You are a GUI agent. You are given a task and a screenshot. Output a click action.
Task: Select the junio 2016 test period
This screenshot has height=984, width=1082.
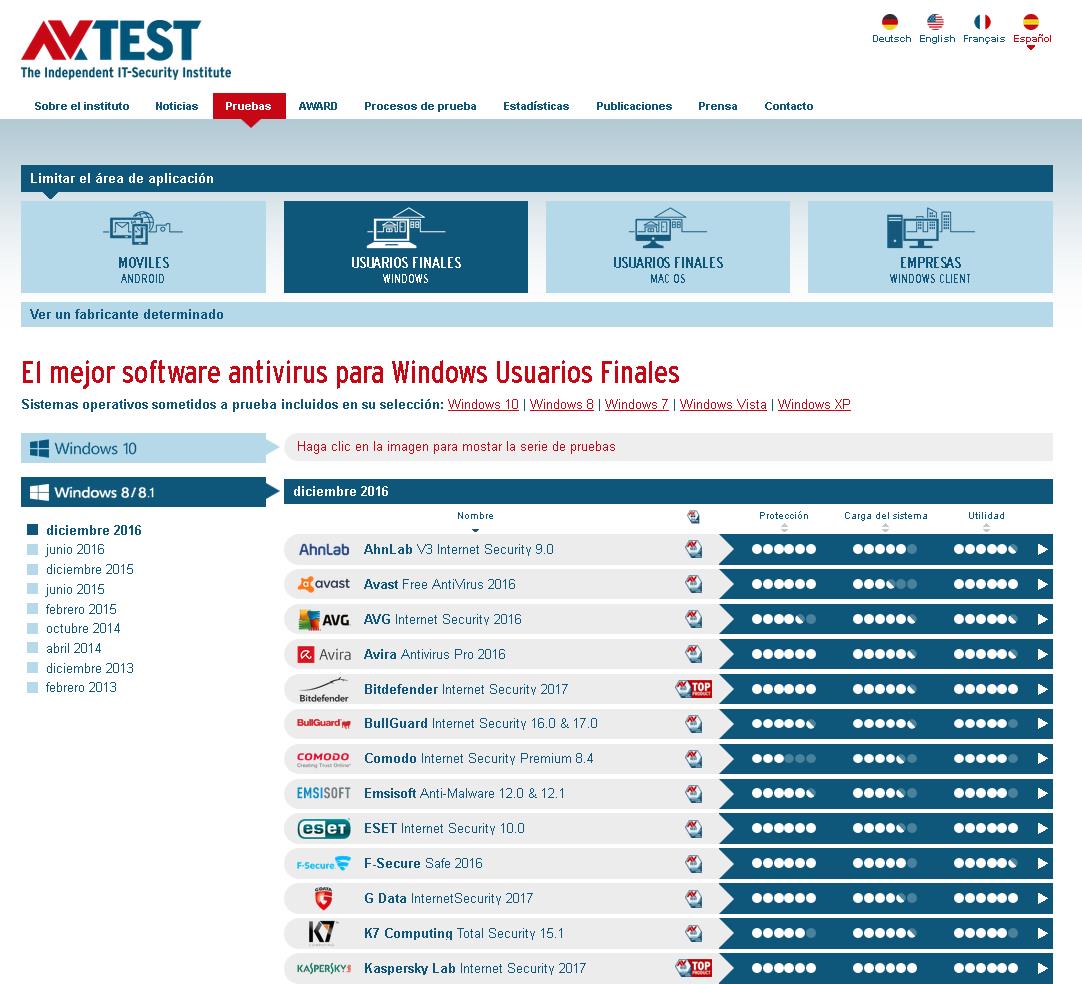point(75,549)
